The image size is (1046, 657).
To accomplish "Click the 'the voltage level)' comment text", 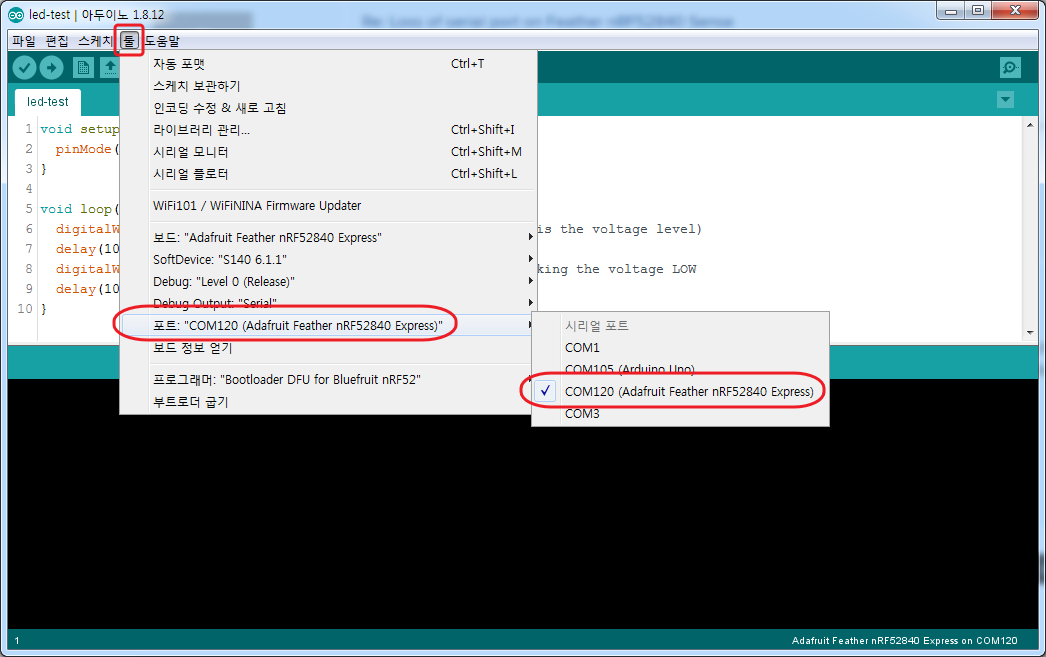I will tap(630, 229).
